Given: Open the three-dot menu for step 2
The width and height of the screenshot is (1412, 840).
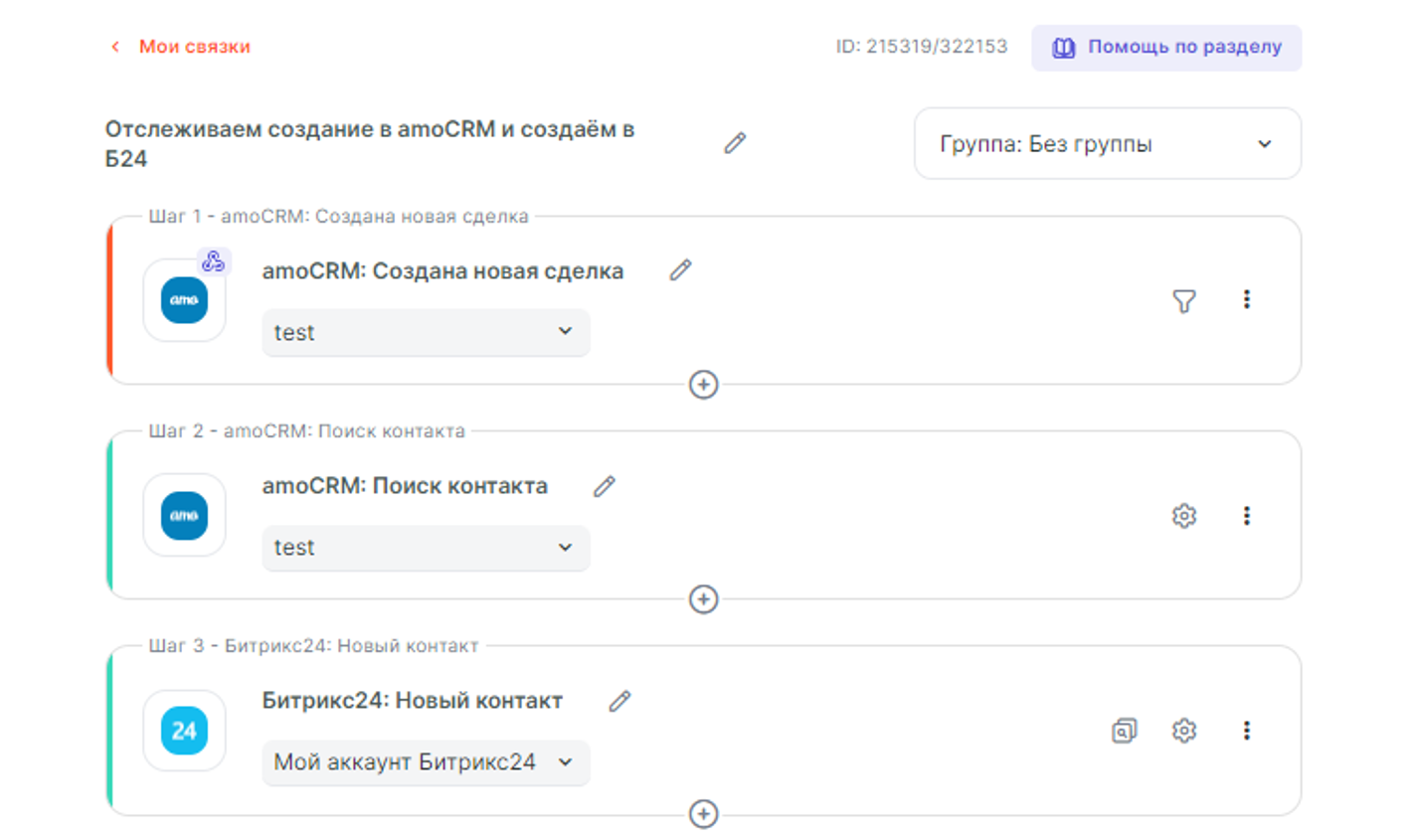Looking at the screenshot, I should coord(1246,515).
